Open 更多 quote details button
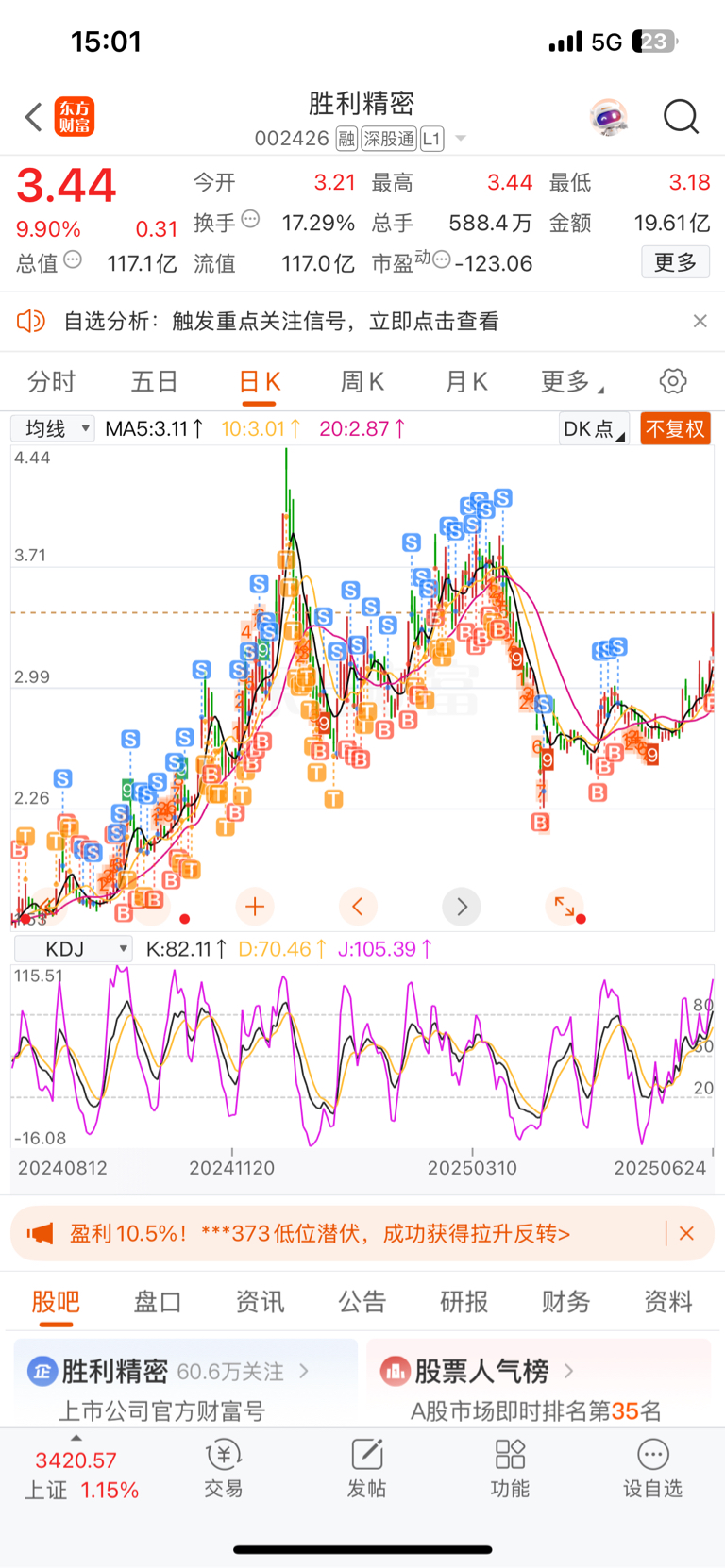Image resolution: width=725 pixels, height=1568 pixels. [675, 262]
